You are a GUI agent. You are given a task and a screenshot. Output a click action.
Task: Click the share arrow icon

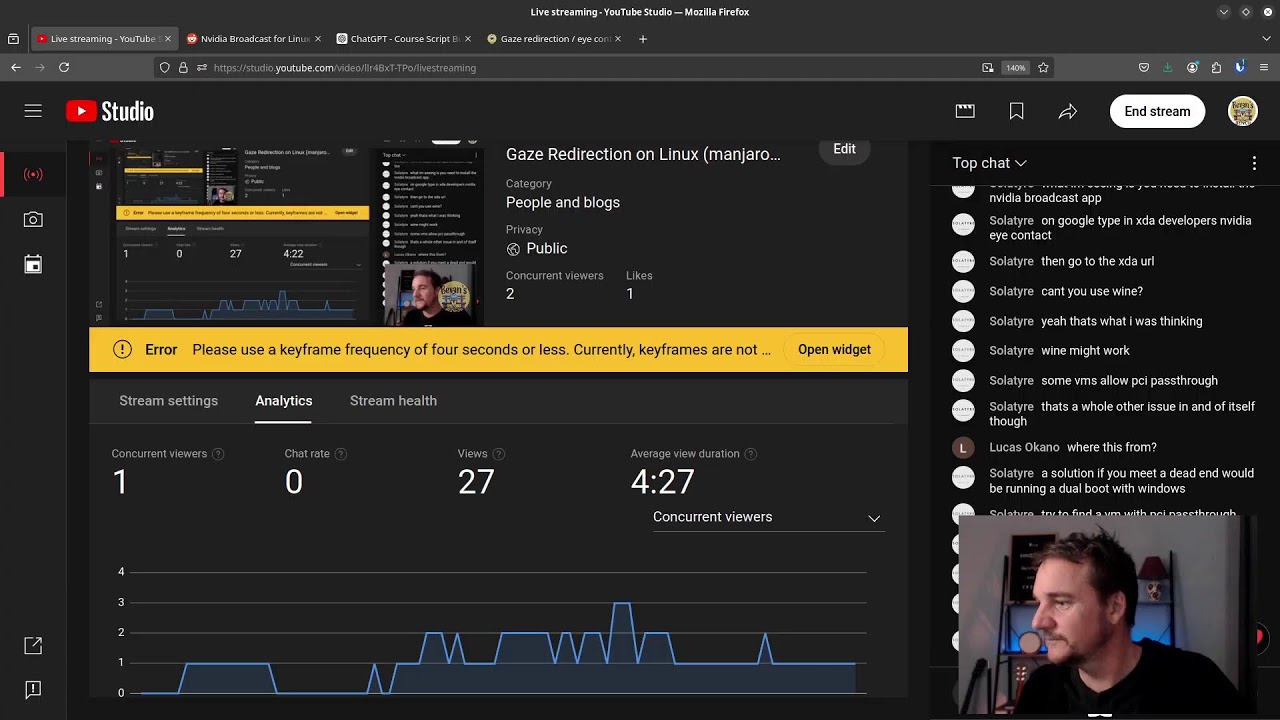point(1068,111)
